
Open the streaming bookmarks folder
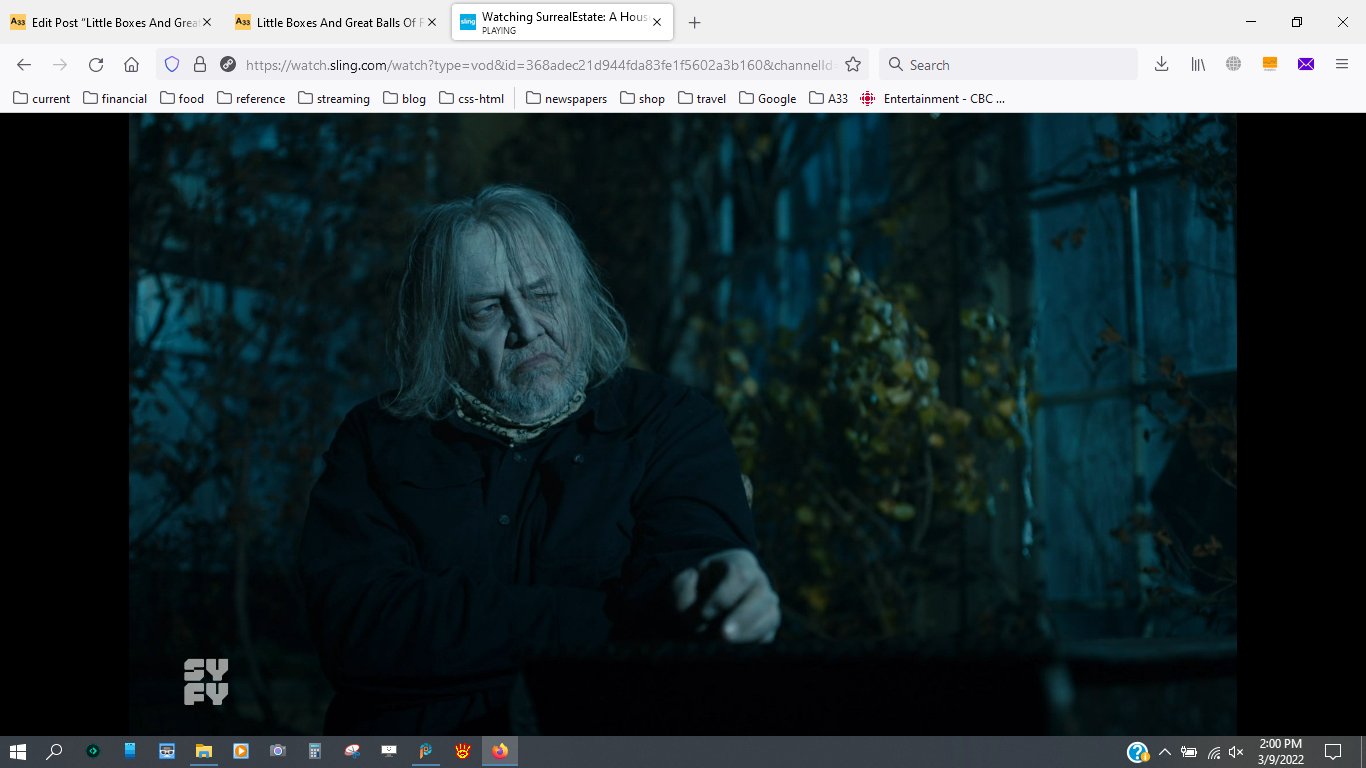tap(334, 98)
